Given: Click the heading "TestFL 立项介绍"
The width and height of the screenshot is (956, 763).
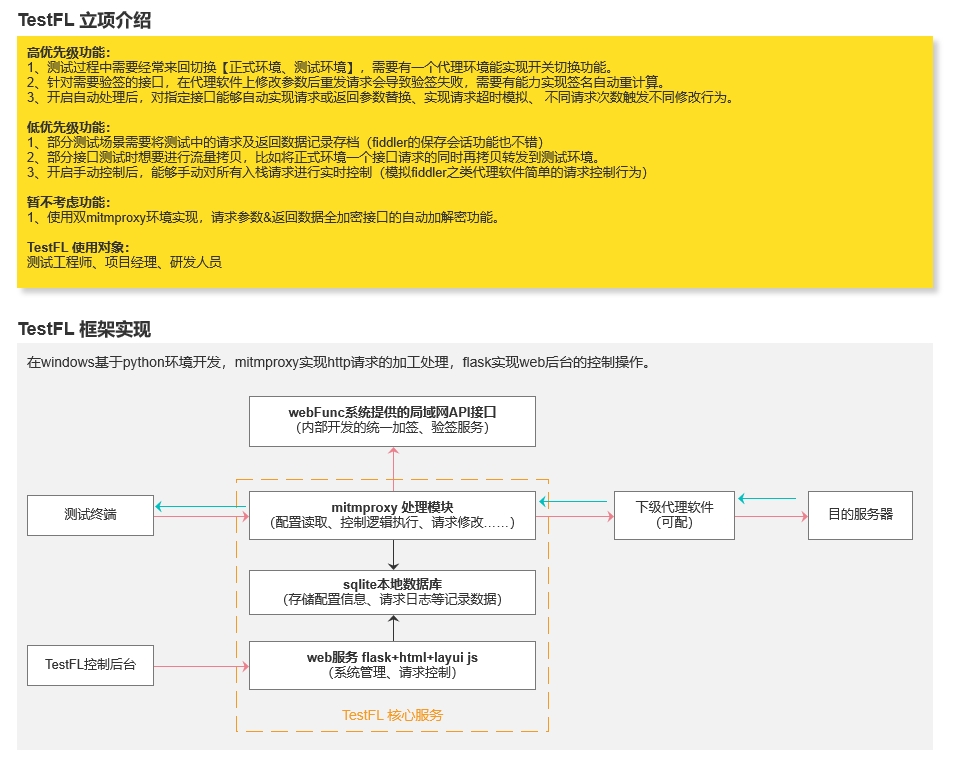Looking at the screenshot, I should [85, 20].
